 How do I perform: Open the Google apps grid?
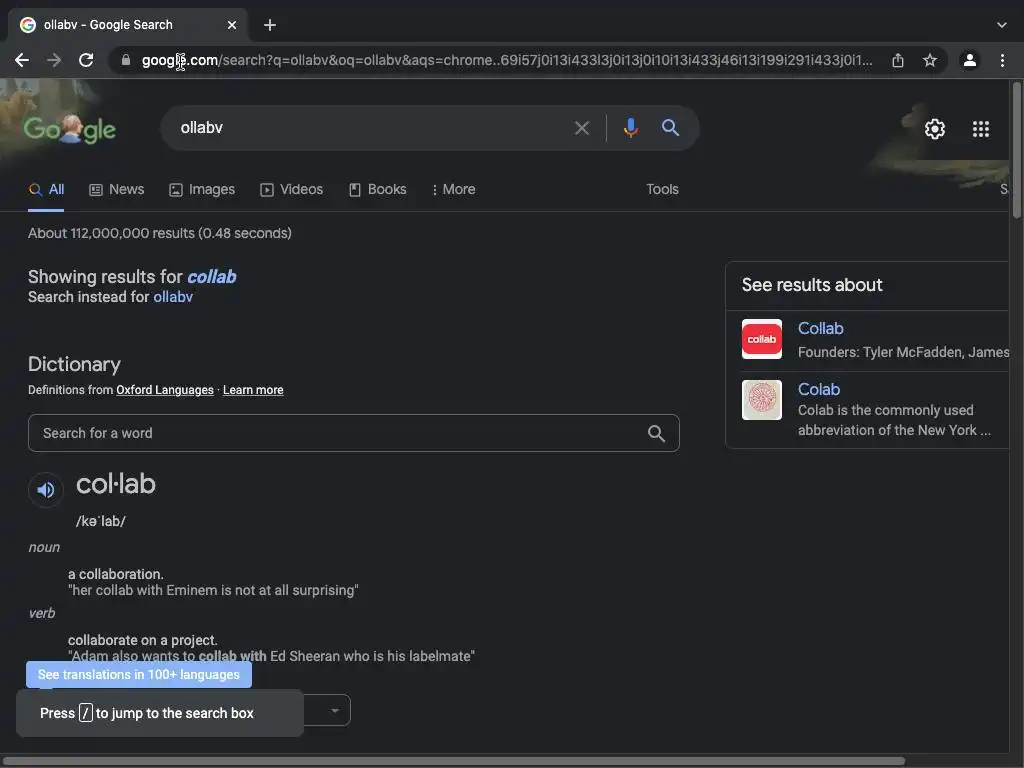click(x=980, y=129)
